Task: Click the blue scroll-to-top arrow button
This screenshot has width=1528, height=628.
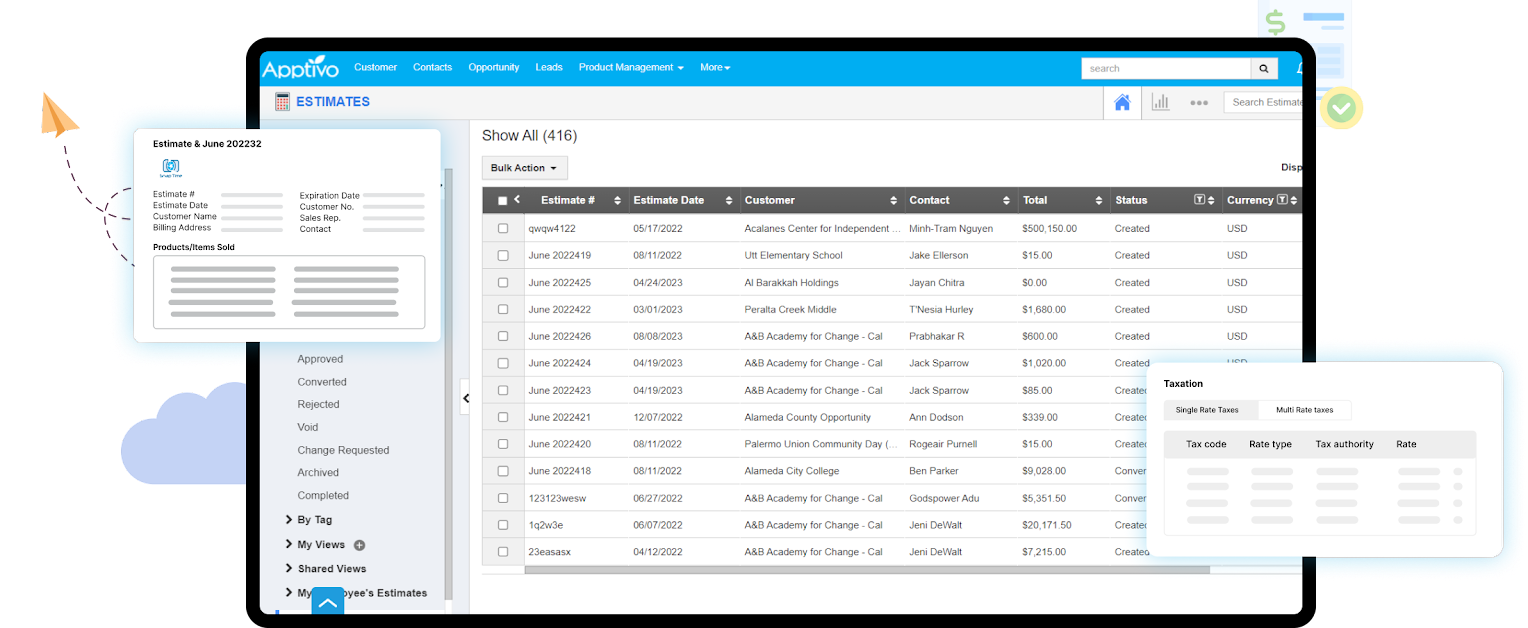Action: click(327, 603)
